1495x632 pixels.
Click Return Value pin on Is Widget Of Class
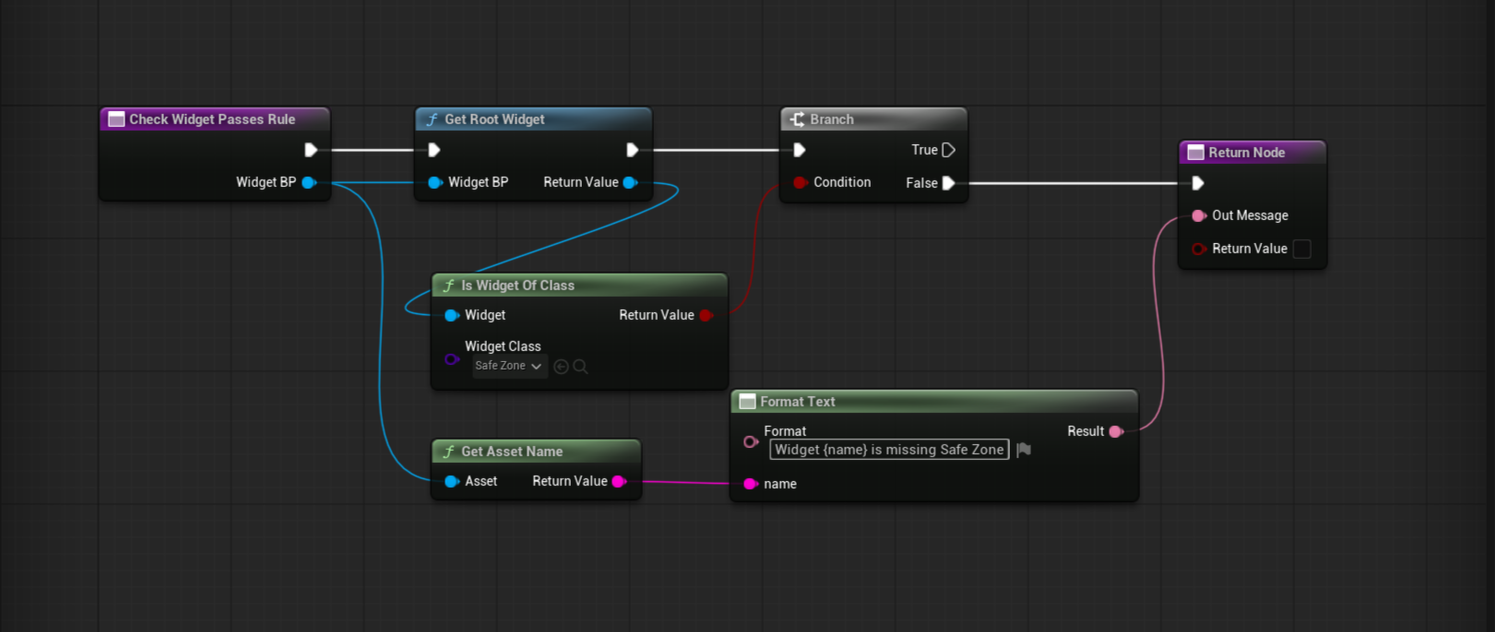pos(706,315)
